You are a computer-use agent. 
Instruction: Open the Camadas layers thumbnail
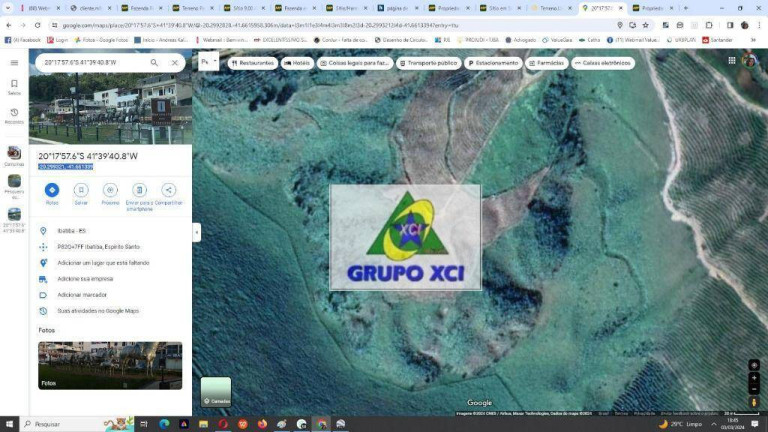tap(216, 392)
